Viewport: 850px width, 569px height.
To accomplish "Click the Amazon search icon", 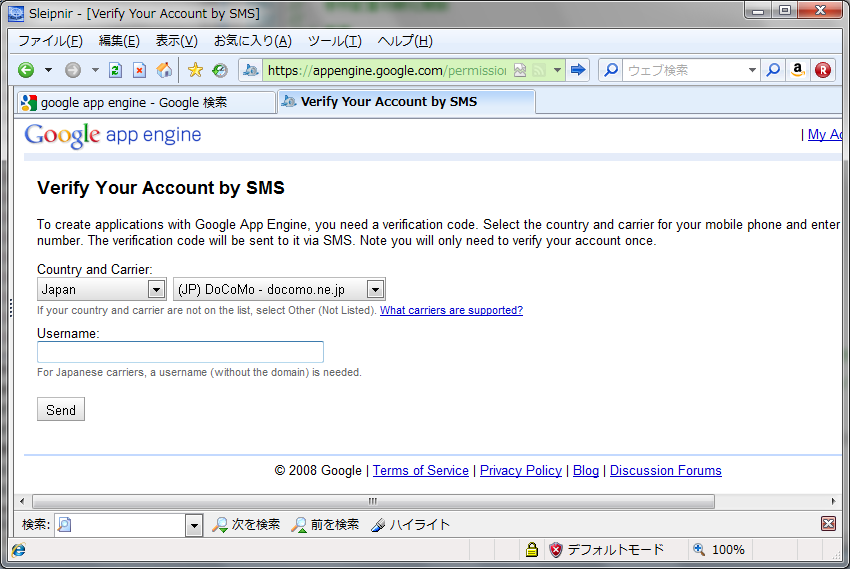I will pyautogui.click(x=797, y=70).
